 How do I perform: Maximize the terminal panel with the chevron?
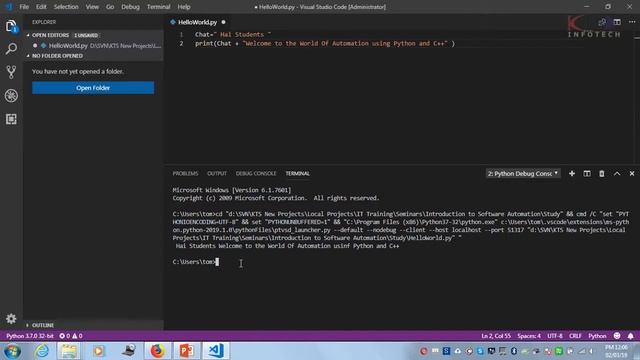click(x=617, y=173)
